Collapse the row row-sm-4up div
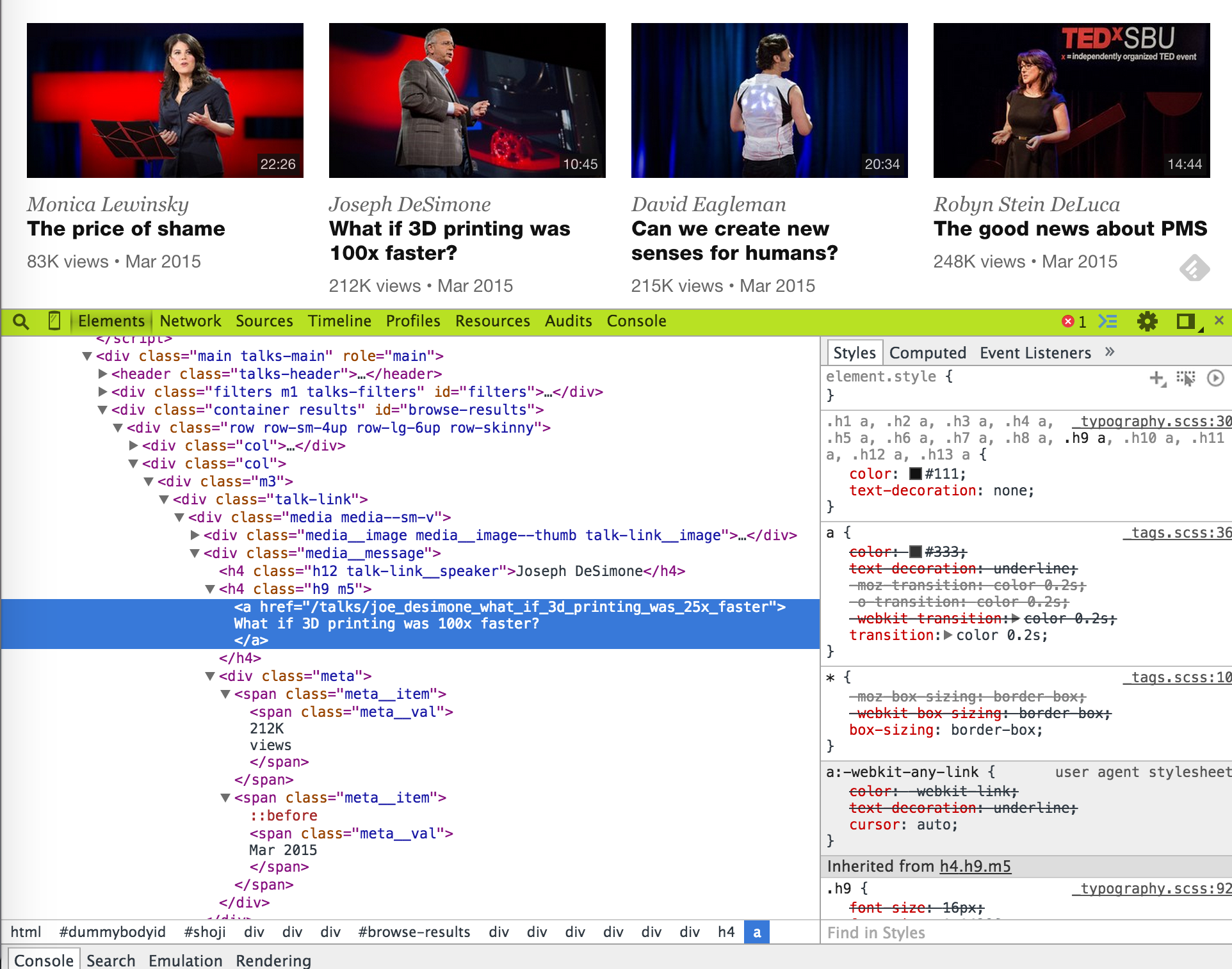Viewport: 1232px width, 969px height. 118,428
